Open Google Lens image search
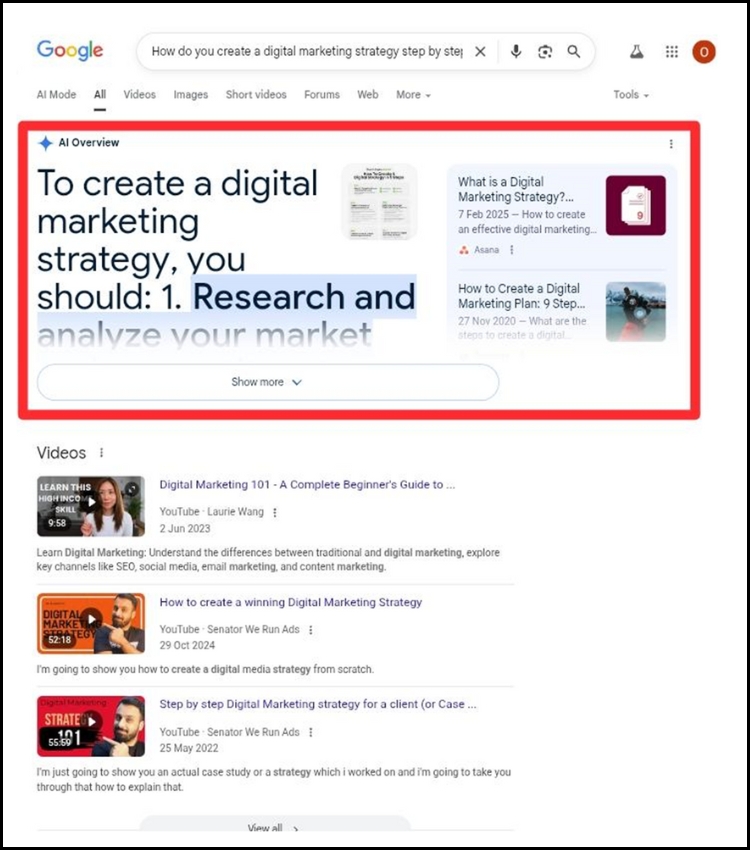Viewport: 750px width, 850px height. pos(545,52)
